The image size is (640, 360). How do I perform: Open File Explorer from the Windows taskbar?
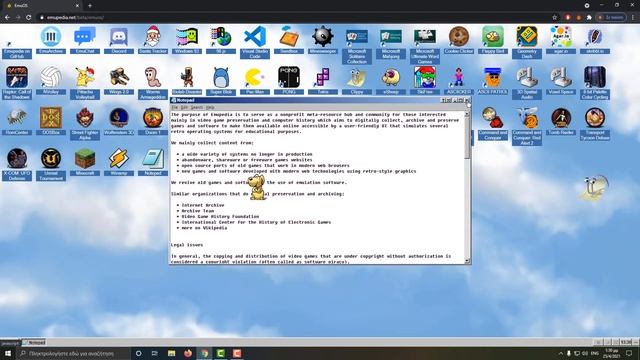click(171, 353)
